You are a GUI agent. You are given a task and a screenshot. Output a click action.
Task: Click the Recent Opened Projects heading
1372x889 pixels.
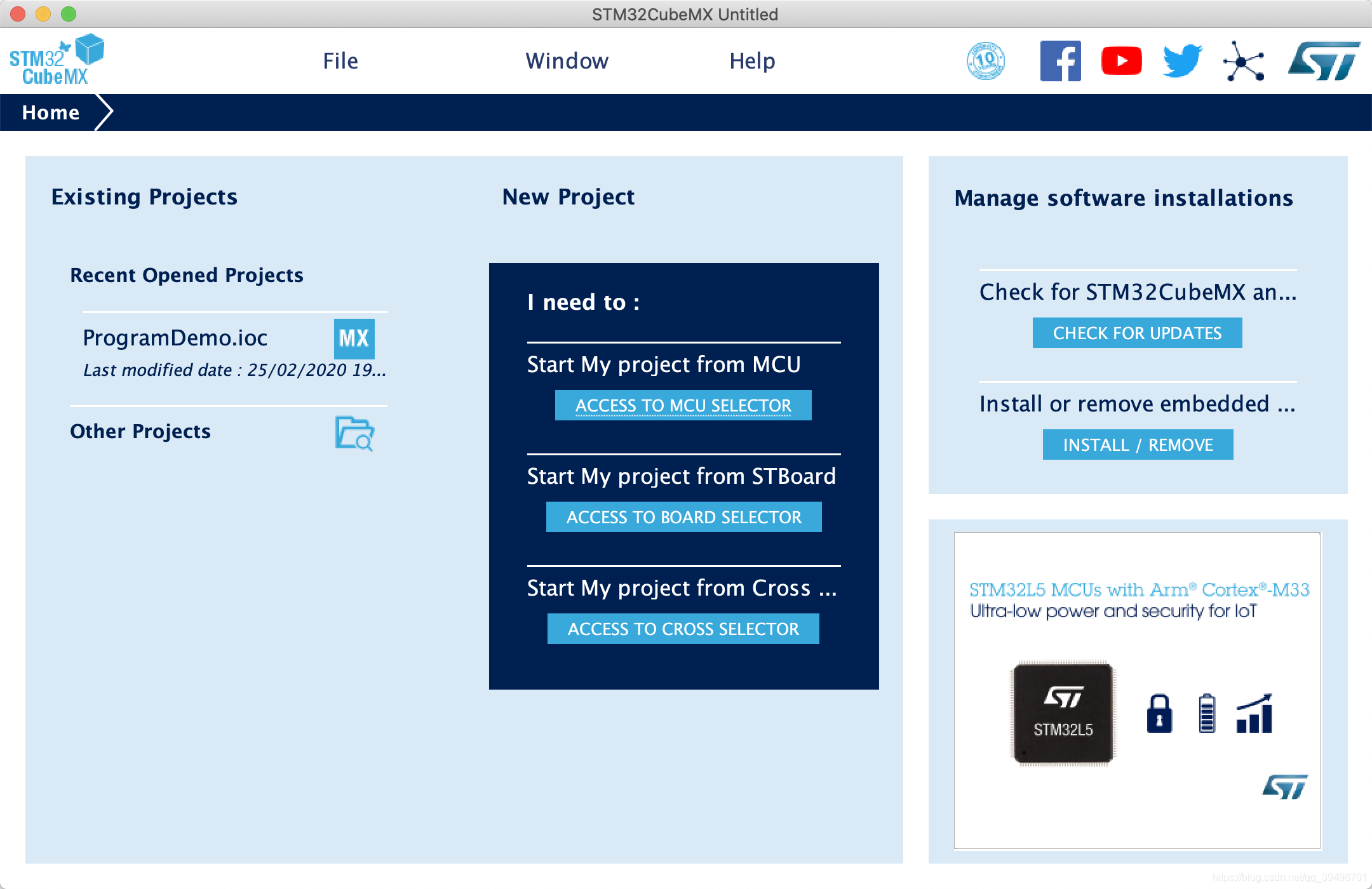point(187,275)
